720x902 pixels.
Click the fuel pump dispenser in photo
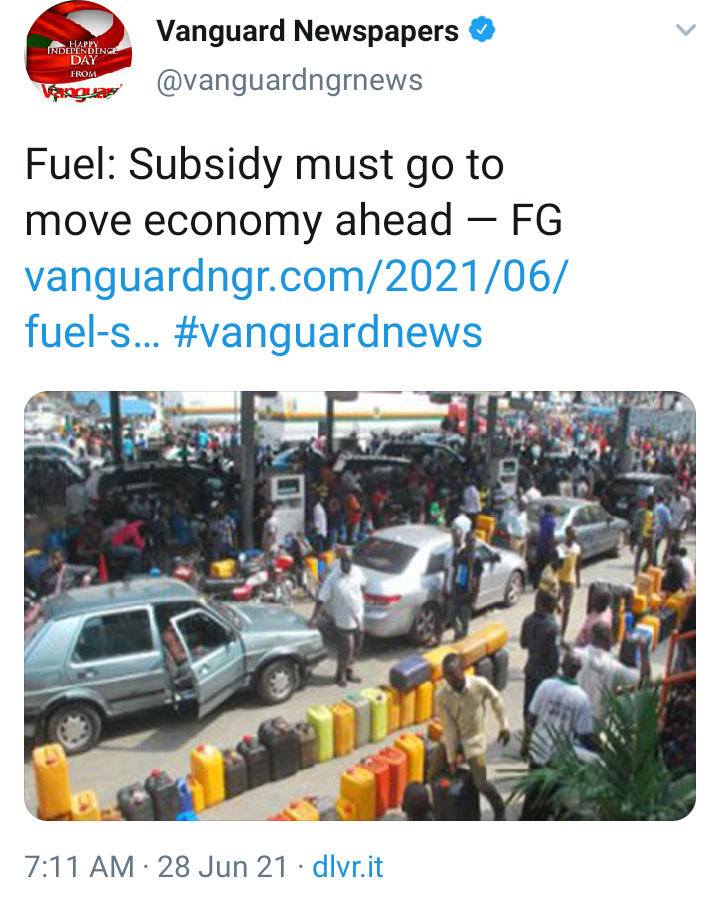pos(288,503)
